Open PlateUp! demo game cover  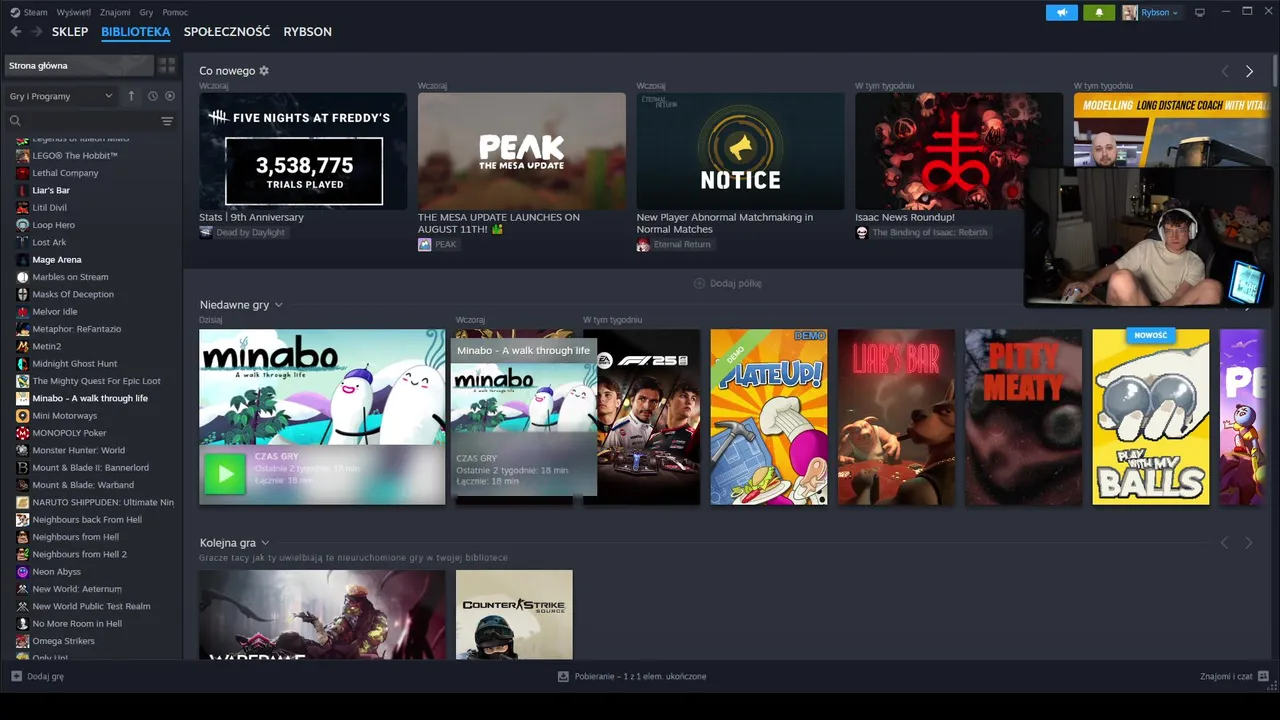click(769, 417)
